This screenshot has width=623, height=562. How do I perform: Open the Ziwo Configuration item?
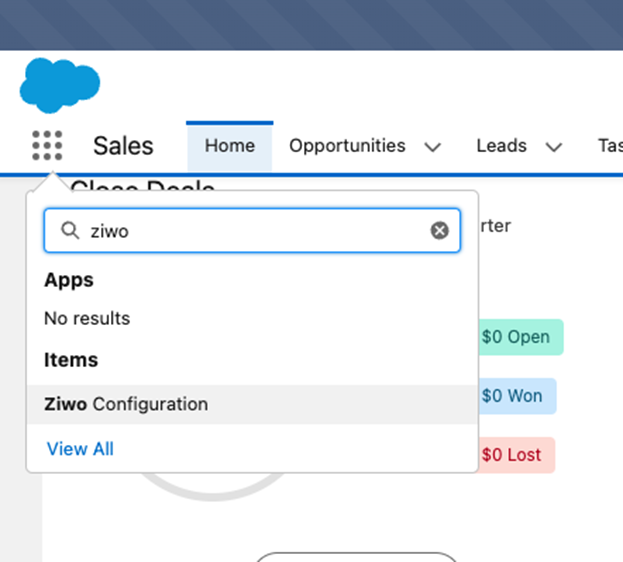click(x=252, y=404)
